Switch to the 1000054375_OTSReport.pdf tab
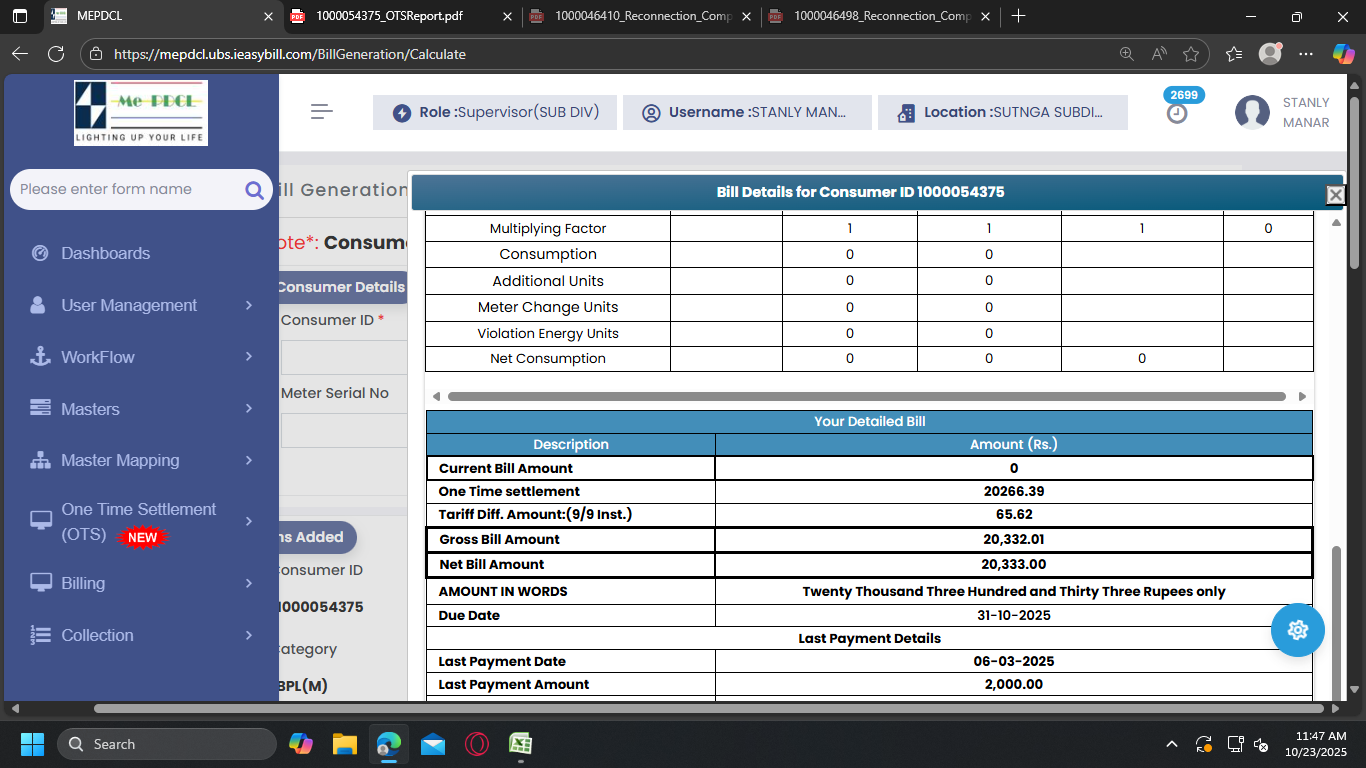Image resolution: width=1366 pixels, height=768 pixels. coord(389,16)
